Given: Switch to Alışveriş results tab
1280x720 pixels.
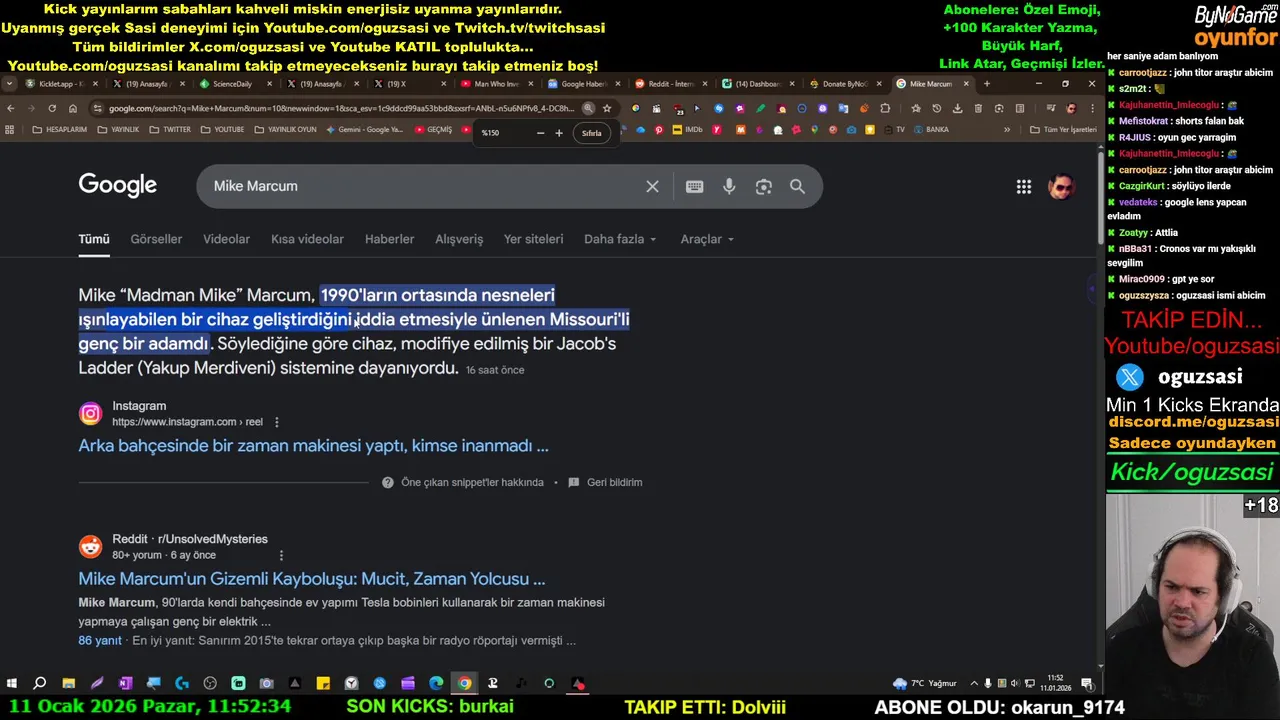Looking at the screenshot, I should 459,239.
